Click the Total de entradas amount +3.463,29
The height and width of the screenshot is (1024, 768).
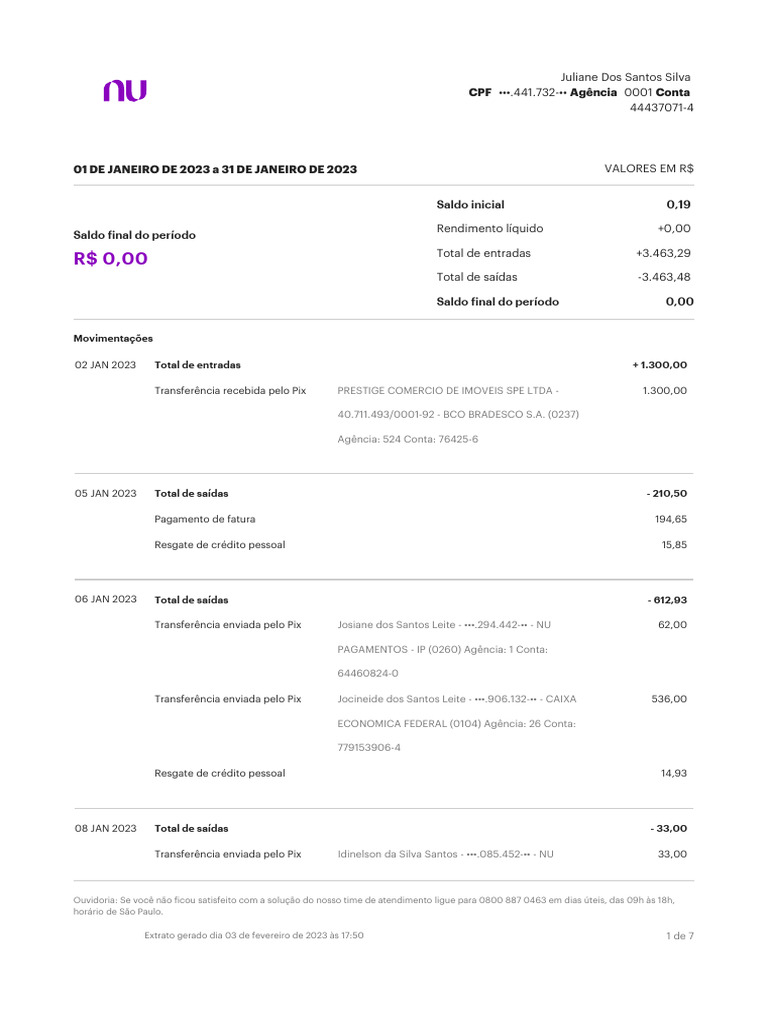pos(663,253)
